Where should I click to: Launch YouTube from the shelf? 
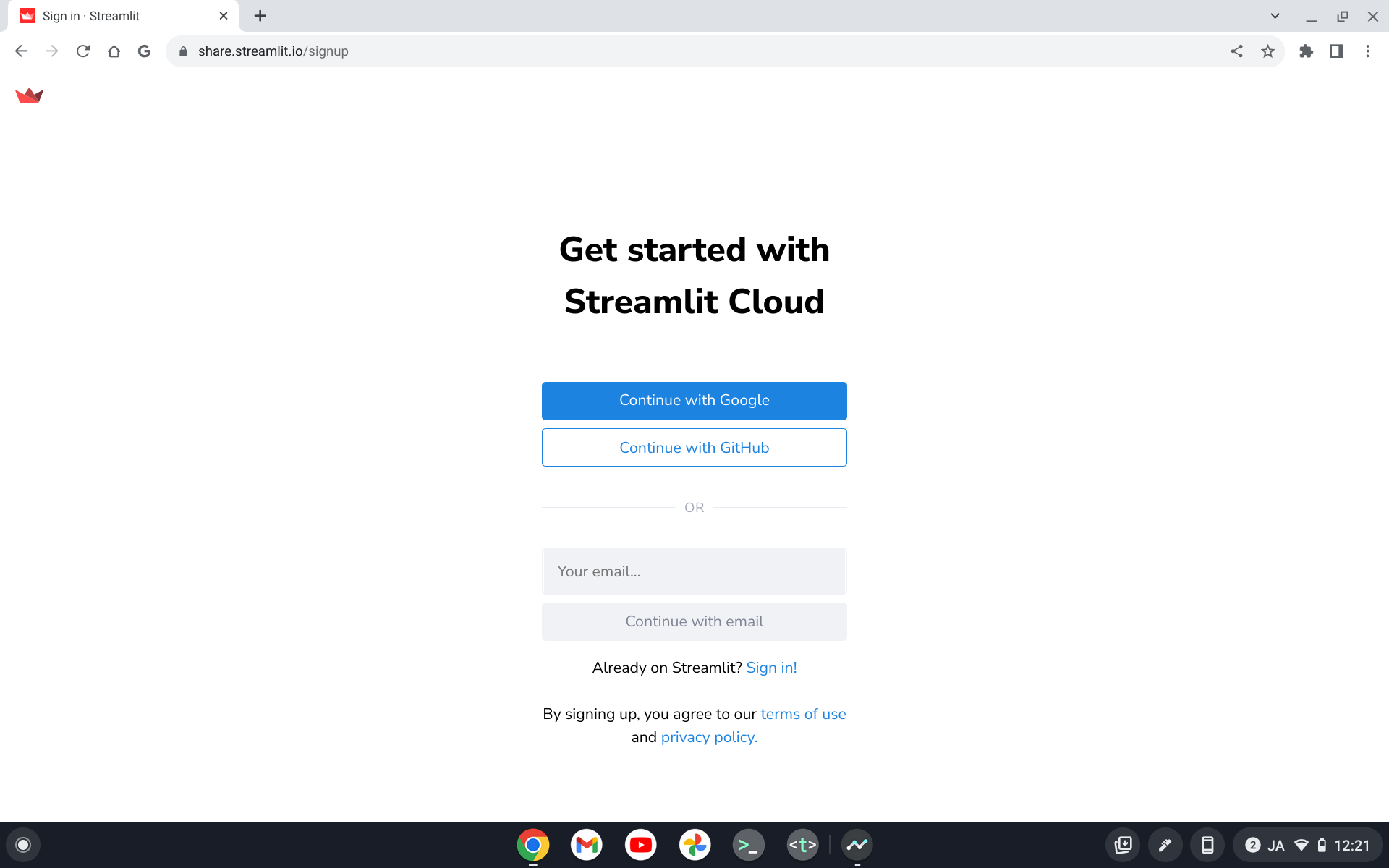coord(640,844)
